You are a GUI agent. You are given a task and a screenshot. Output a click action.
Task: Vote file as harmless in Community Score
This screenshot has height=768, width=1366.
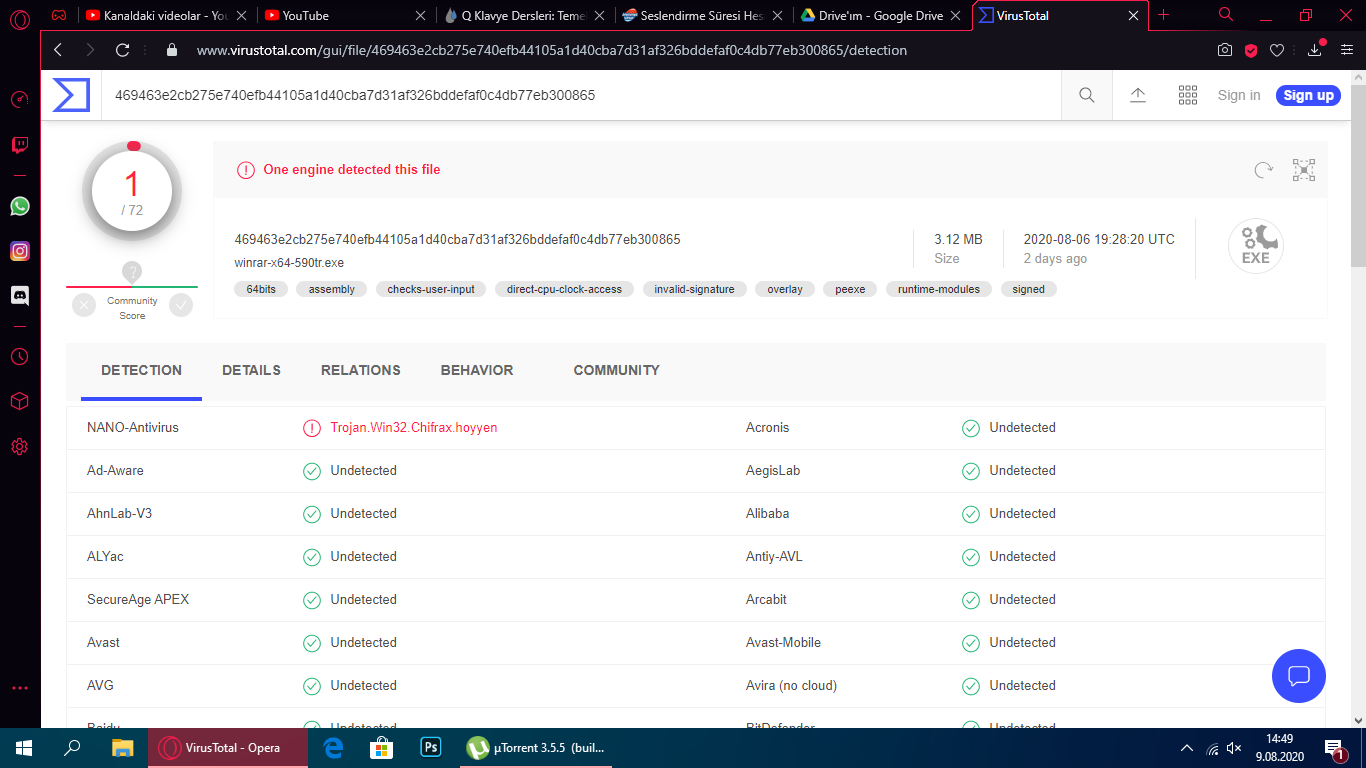click(x=181, y=305)
